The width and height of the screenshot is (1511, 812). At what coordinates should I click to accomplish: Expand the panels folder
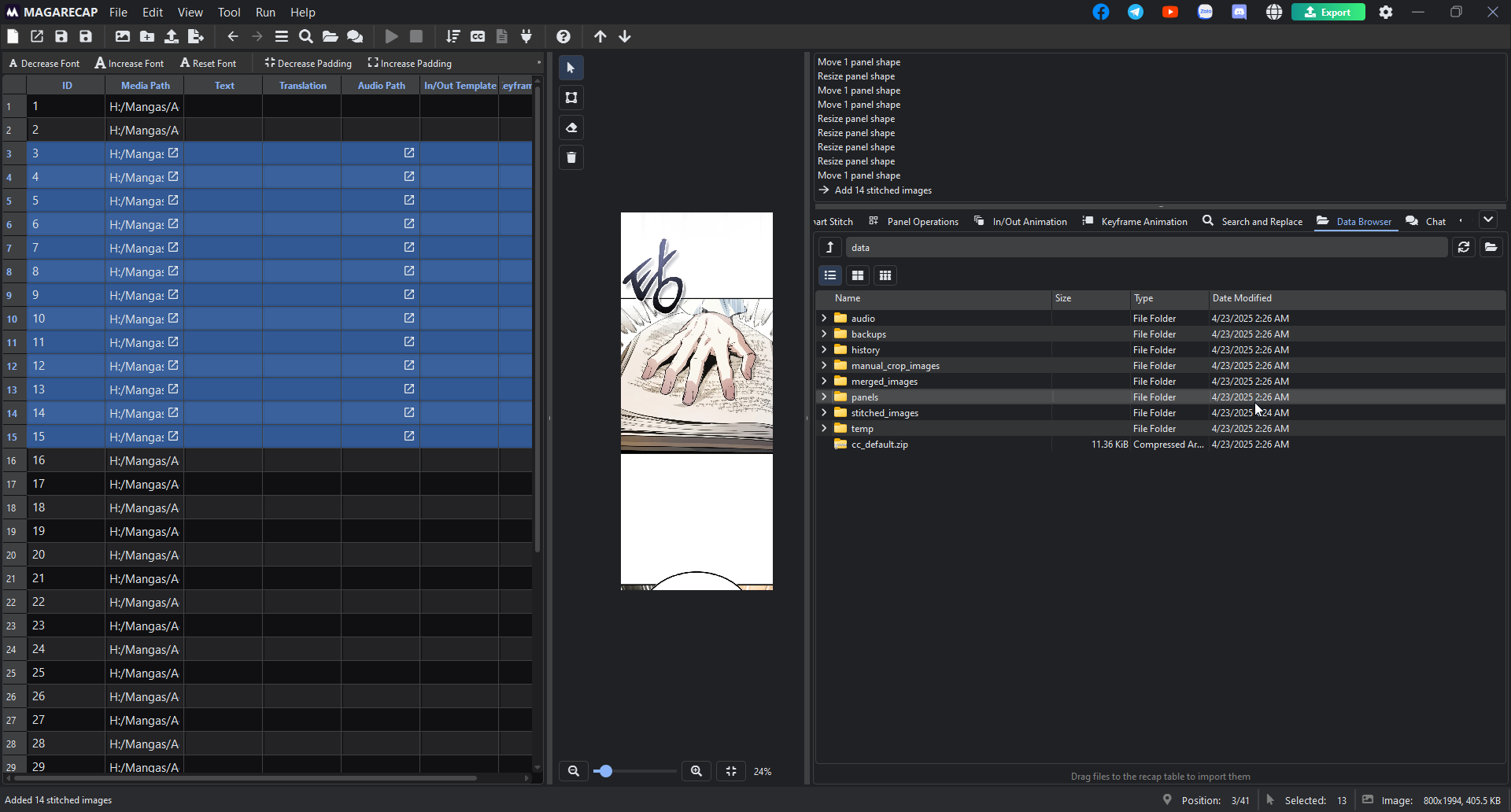824,397
